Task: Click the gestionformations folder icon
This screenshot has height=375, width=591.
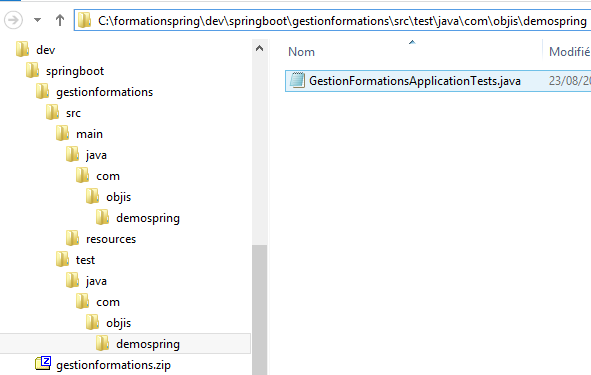Action: click(x=43, y=92)
